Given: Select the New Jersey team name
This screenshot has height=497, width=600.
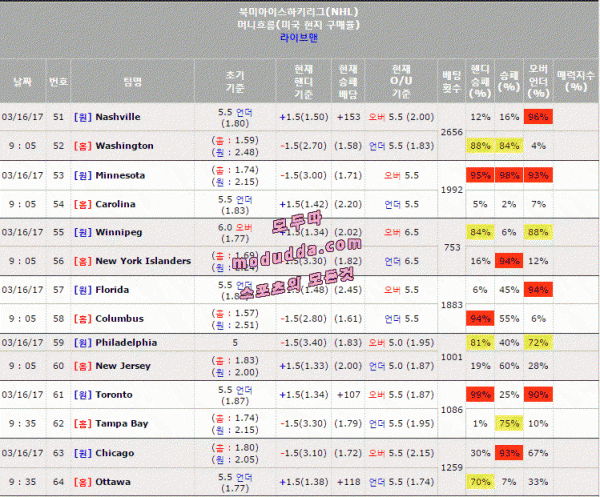Looking at the screenshot, I should 123,366.
